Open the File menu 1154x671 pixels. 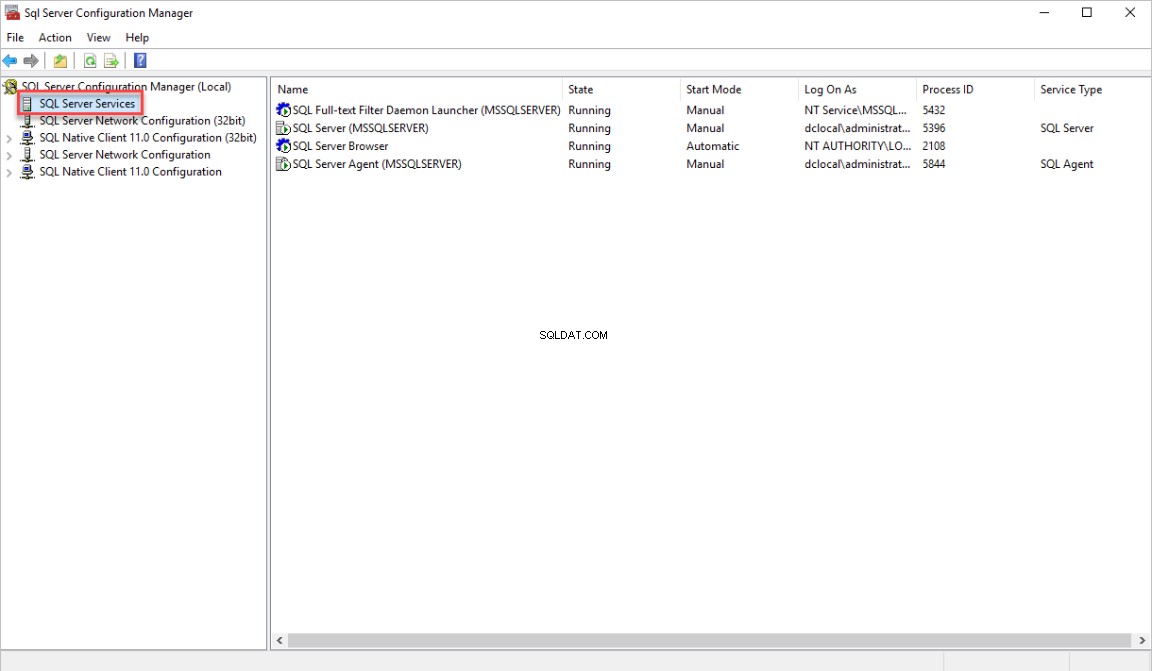click(x=15, y=38)
